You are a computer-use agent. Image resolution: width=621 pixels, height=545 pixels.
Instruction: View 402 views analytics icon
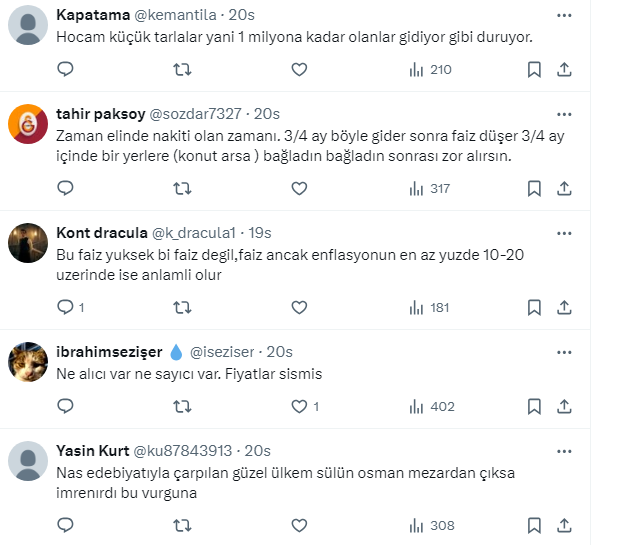(431, 406)
